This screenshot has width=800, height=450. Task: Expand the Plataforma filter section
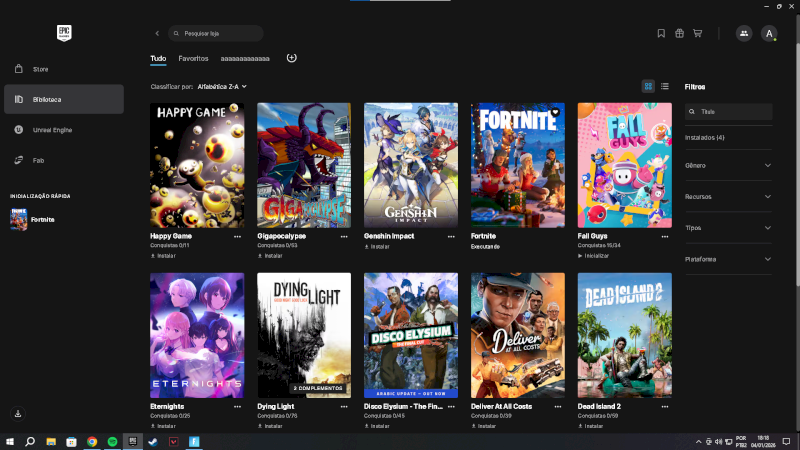tap(728, 259)
